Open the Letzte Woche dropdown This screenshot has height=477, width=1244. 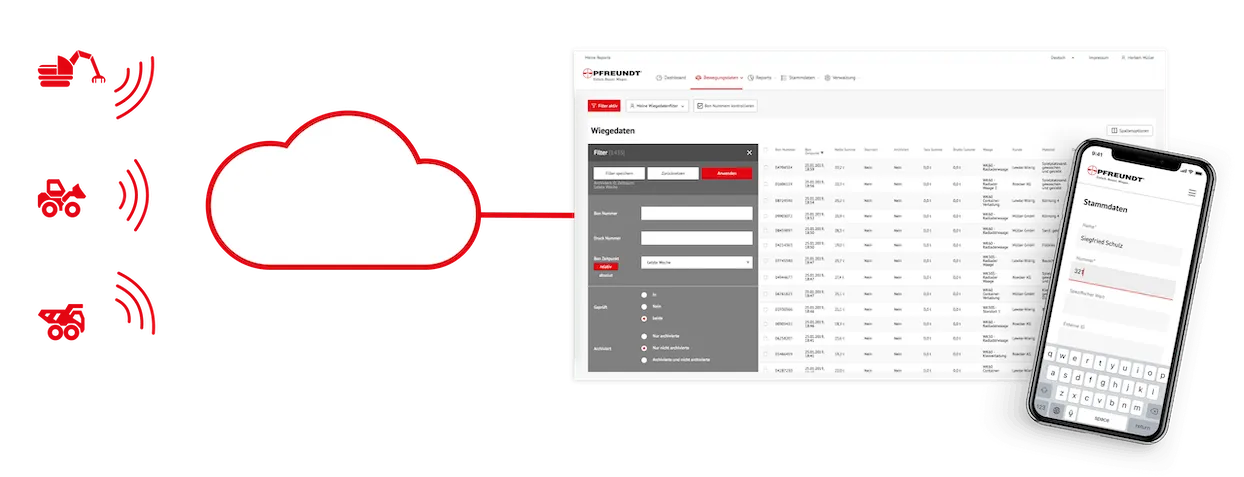tap(696, 262)
